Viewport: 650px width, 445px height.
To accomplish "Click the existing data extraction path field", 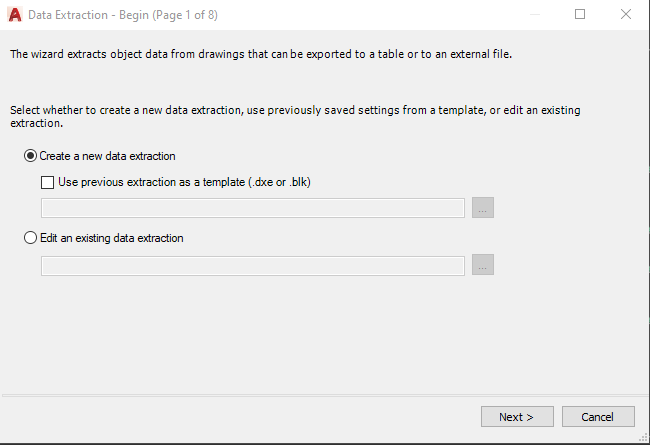I will point(253,265).
